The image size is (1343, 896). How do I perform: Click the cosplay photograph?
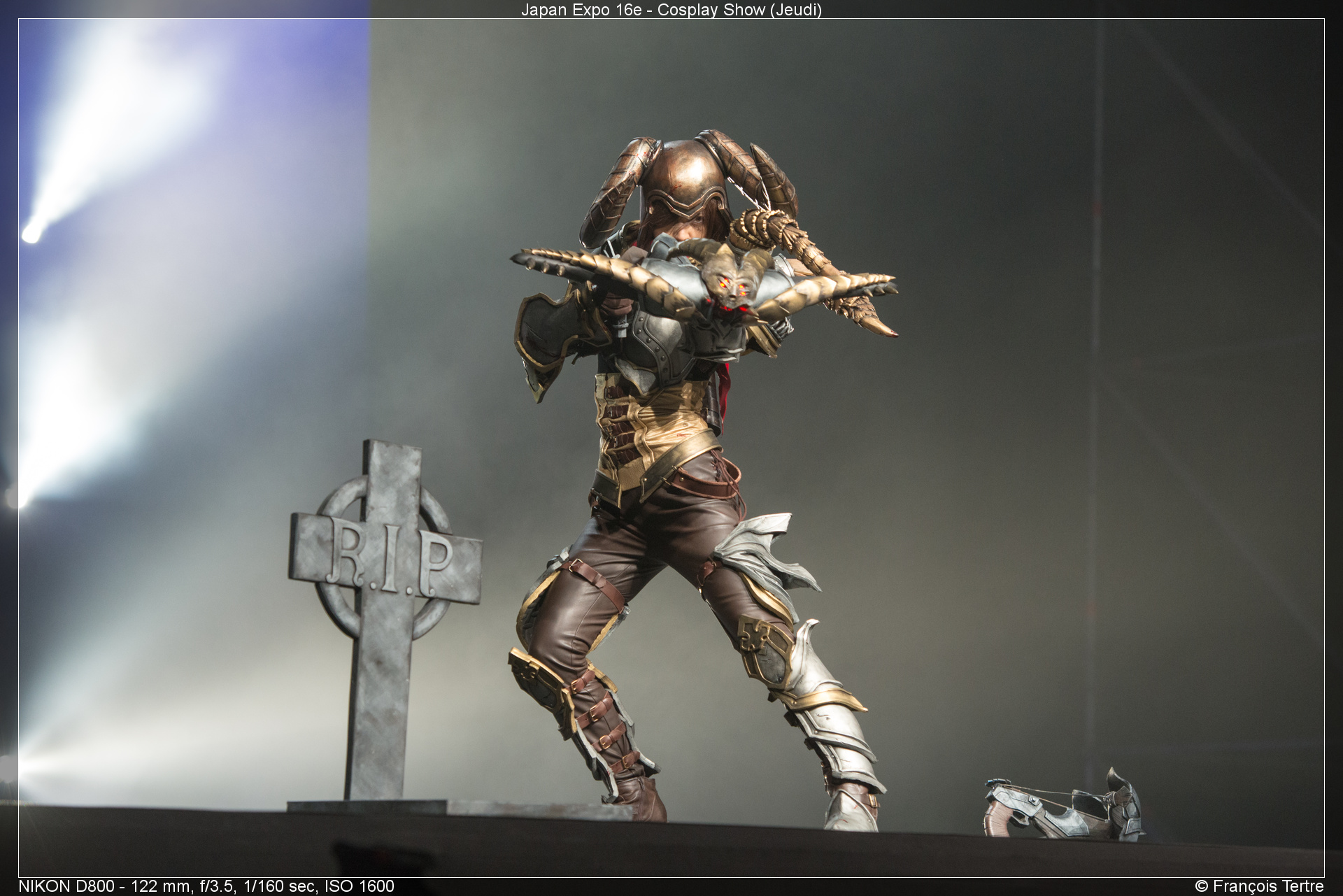tap(671, 448)
